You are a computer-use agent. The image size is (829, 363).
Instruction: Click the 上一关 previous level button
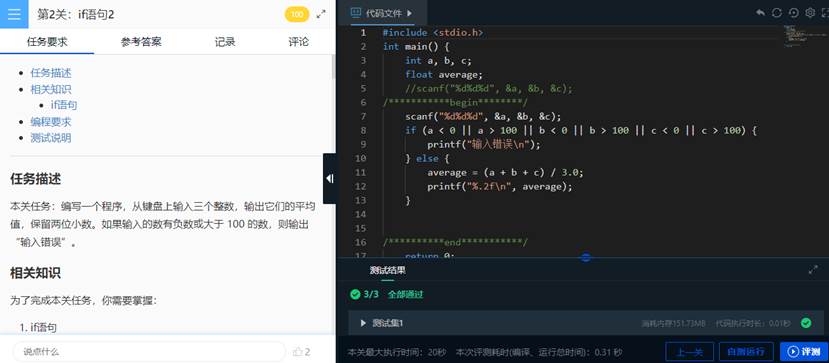pyautogui.click(x=689, y=351)
